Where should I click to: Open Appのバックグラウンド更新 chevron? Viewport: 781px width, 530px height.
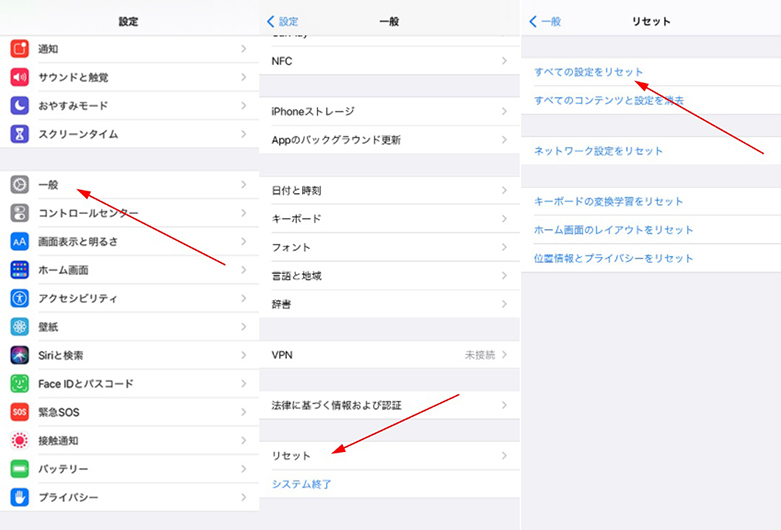504,139
